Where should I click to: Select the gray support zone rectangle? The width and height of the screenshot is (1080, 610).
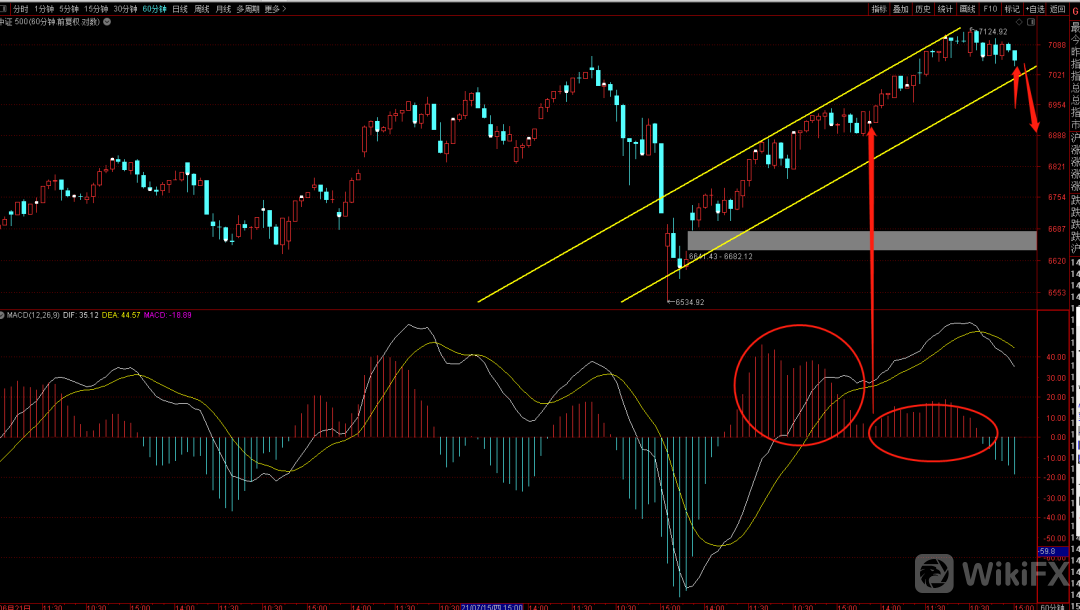click(x=861, y=240)
